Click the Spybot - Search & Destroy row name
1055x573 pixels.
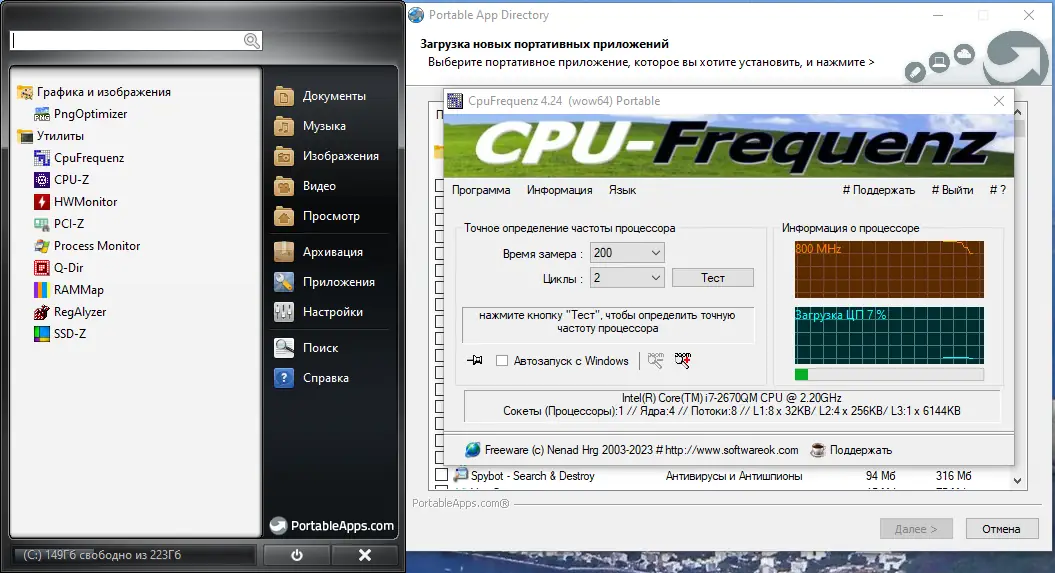[532, 476]
